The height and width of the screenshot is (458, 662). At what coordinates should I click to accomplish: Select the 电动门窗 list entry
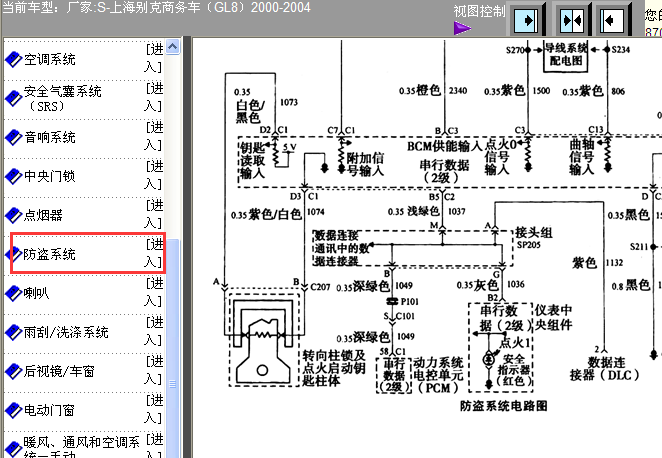pos(49,410)
